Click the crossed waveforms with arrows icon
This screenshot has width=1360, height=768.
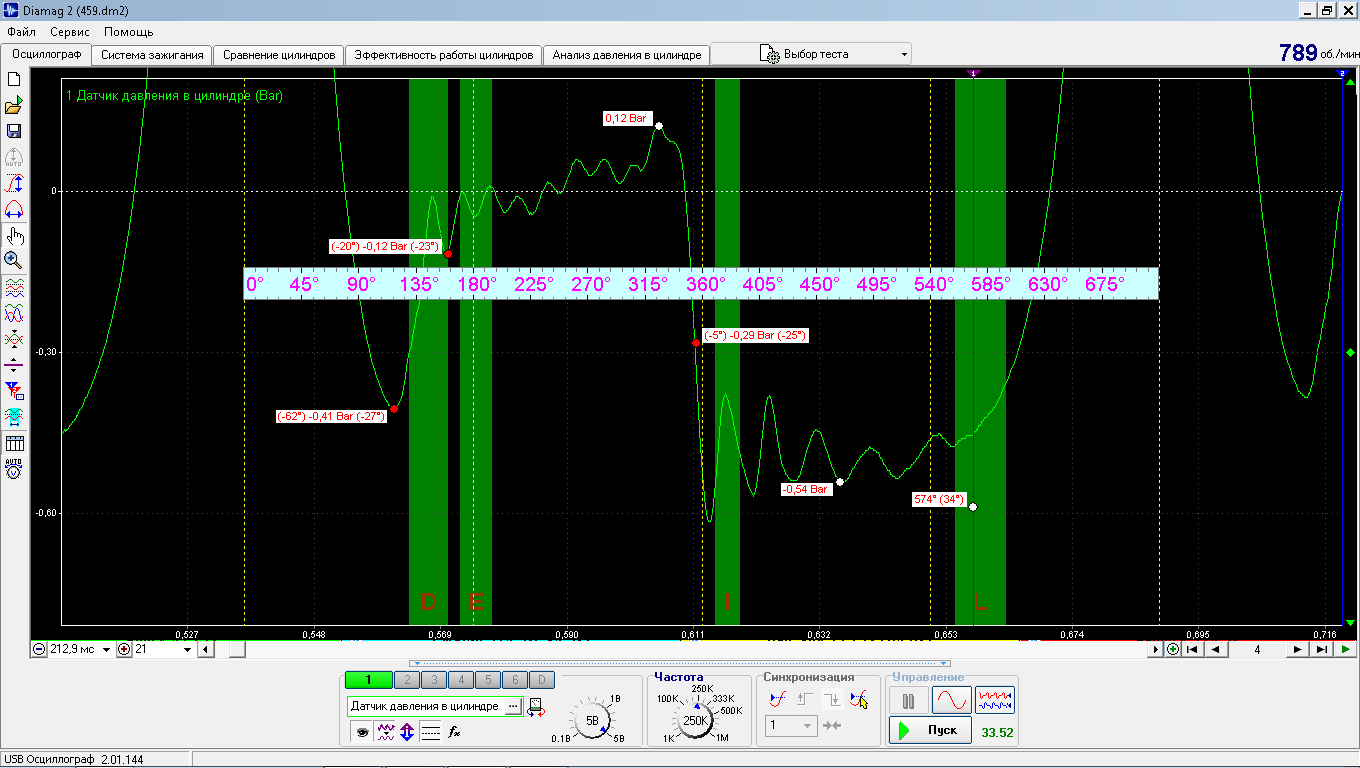click(x=14, y=339)
